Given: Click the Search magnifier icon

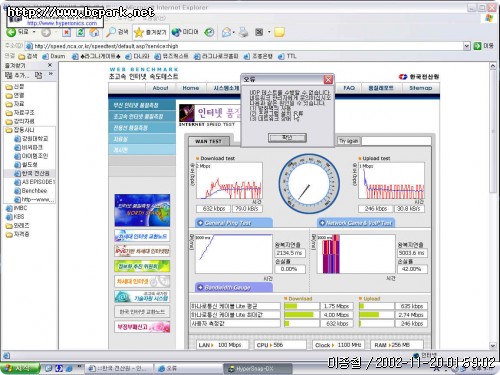Looking at the screenshot, I should point(111,32).
